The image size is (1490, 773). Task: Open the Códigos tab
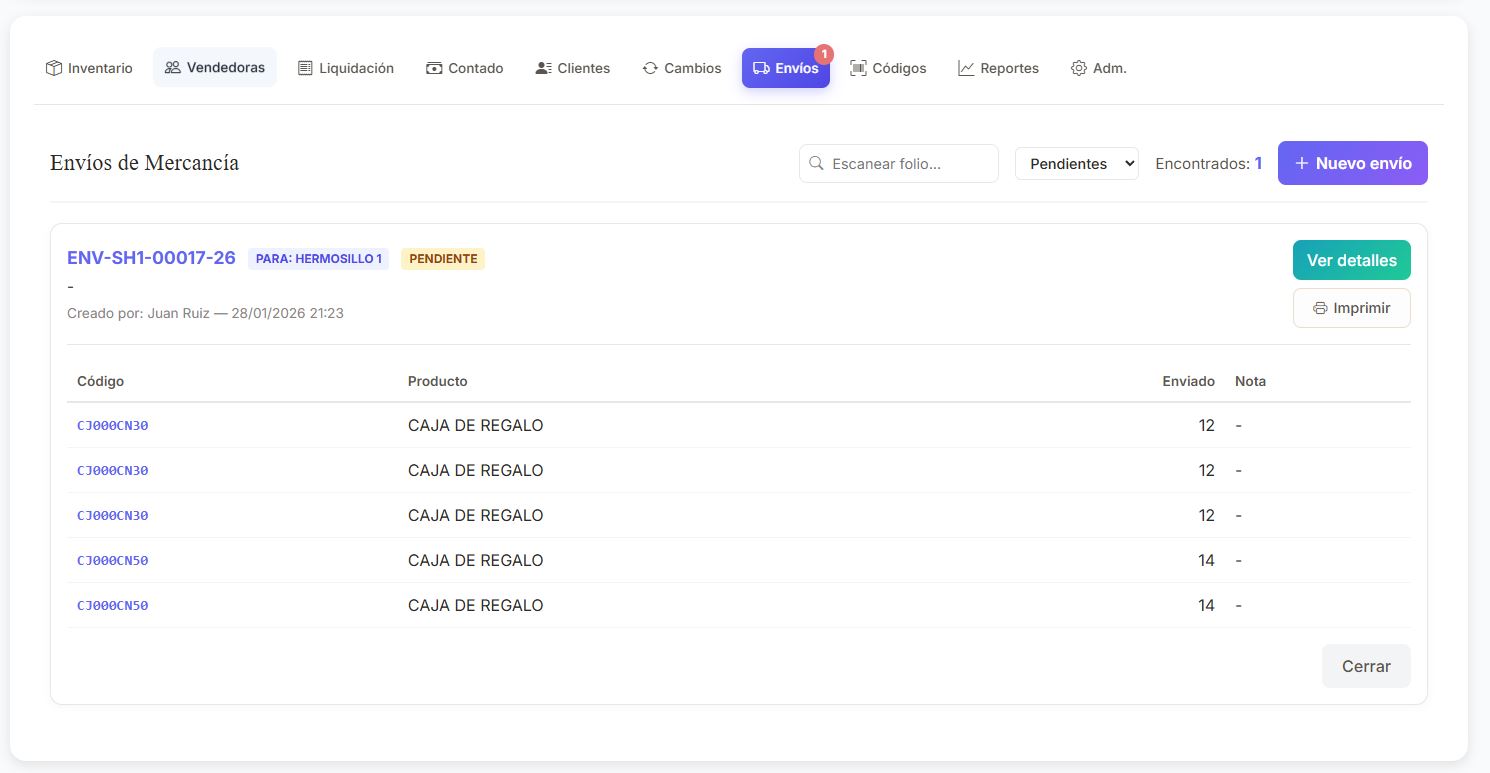pos(888,68)
